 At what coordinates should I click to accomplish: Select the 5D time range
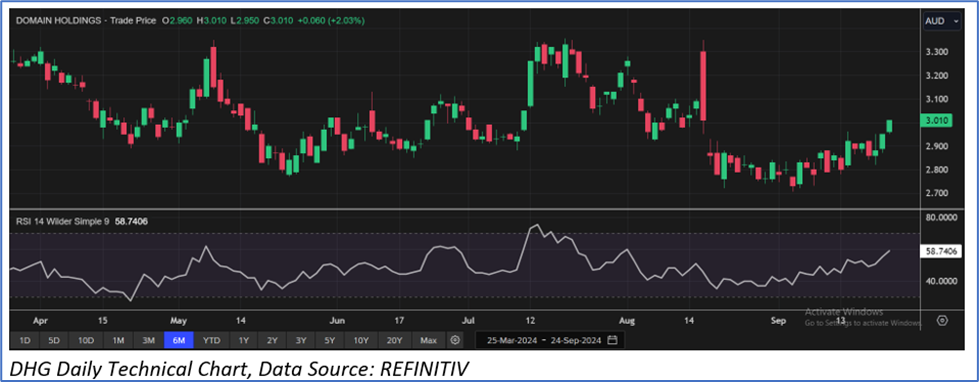[54, 340]
